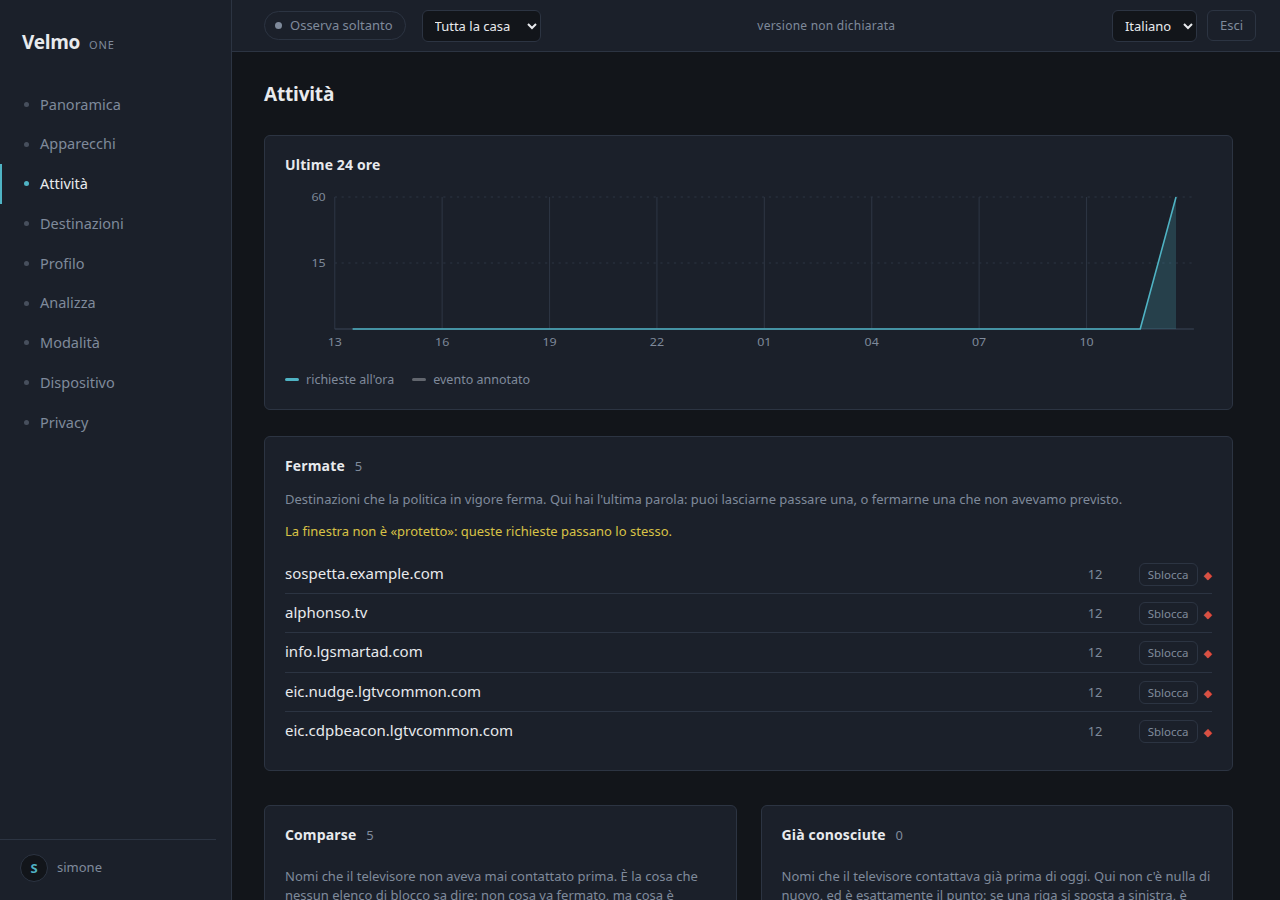Open the Italiano language dropdown
Image resolution: width=1280 pixels, height=900 pixels.
[x=1154, y=26]
